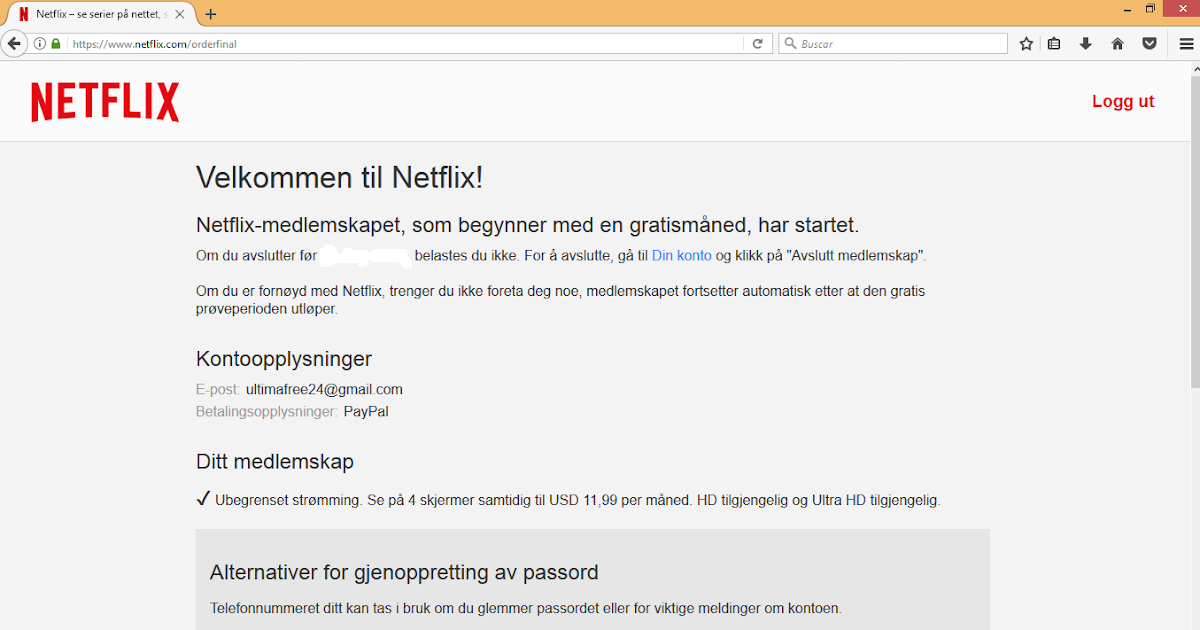Image resolution: width=1200 pixels, height=630 pixels.
Task: Open the downloads panel icon
Action: 1085,43
